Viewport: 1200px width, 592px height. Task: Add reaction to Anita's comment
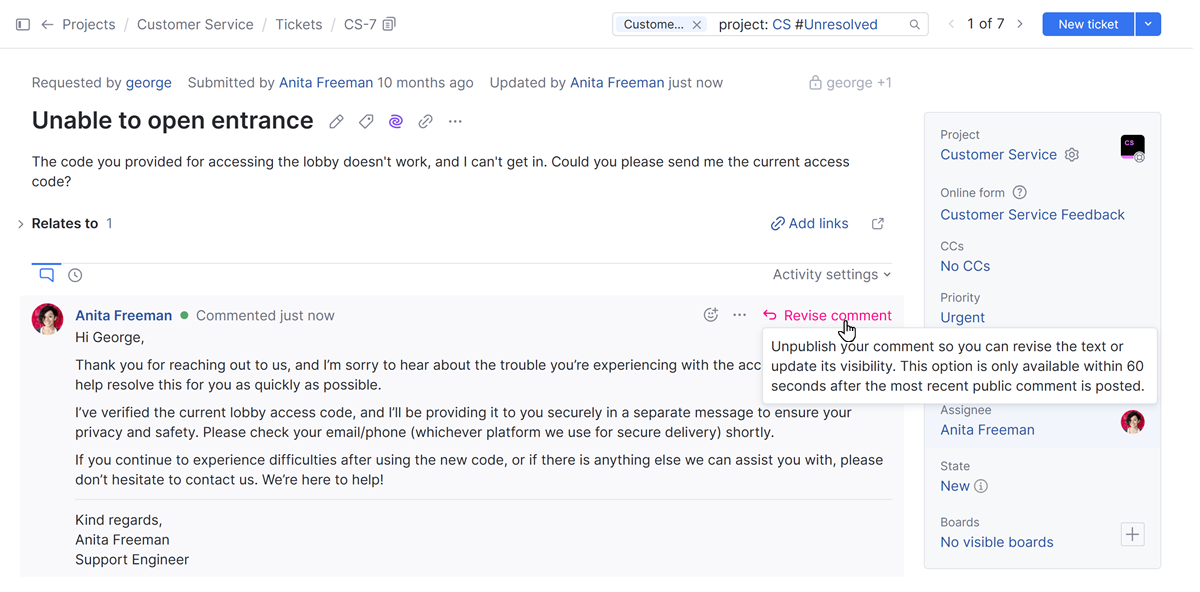tap(711, 315)
